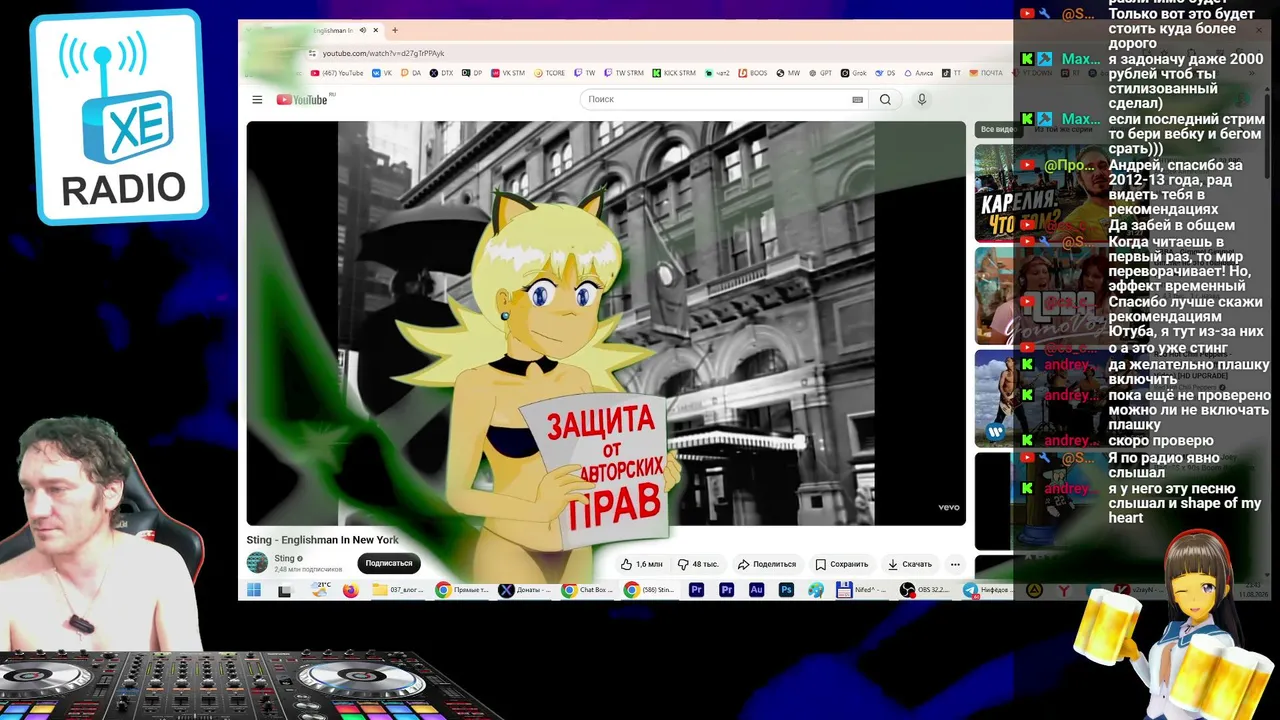1280x720 pixels.
Task: Open Telegram Нифёдов in the taskbar
Action: coord(988,590)
